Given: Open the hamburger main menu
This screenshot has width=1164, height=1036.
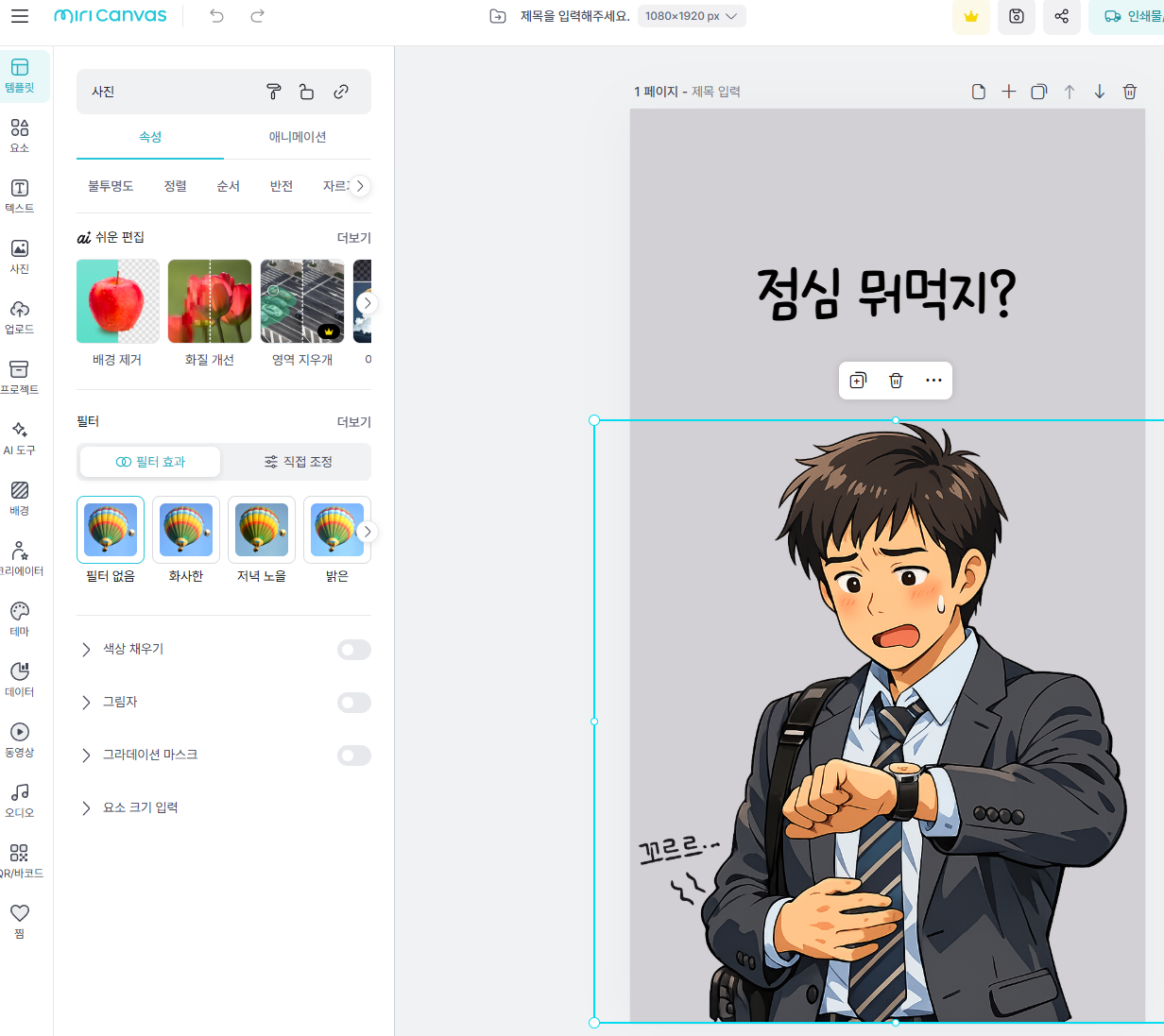Looking at the screenshot, I should [x=20, y=16].
